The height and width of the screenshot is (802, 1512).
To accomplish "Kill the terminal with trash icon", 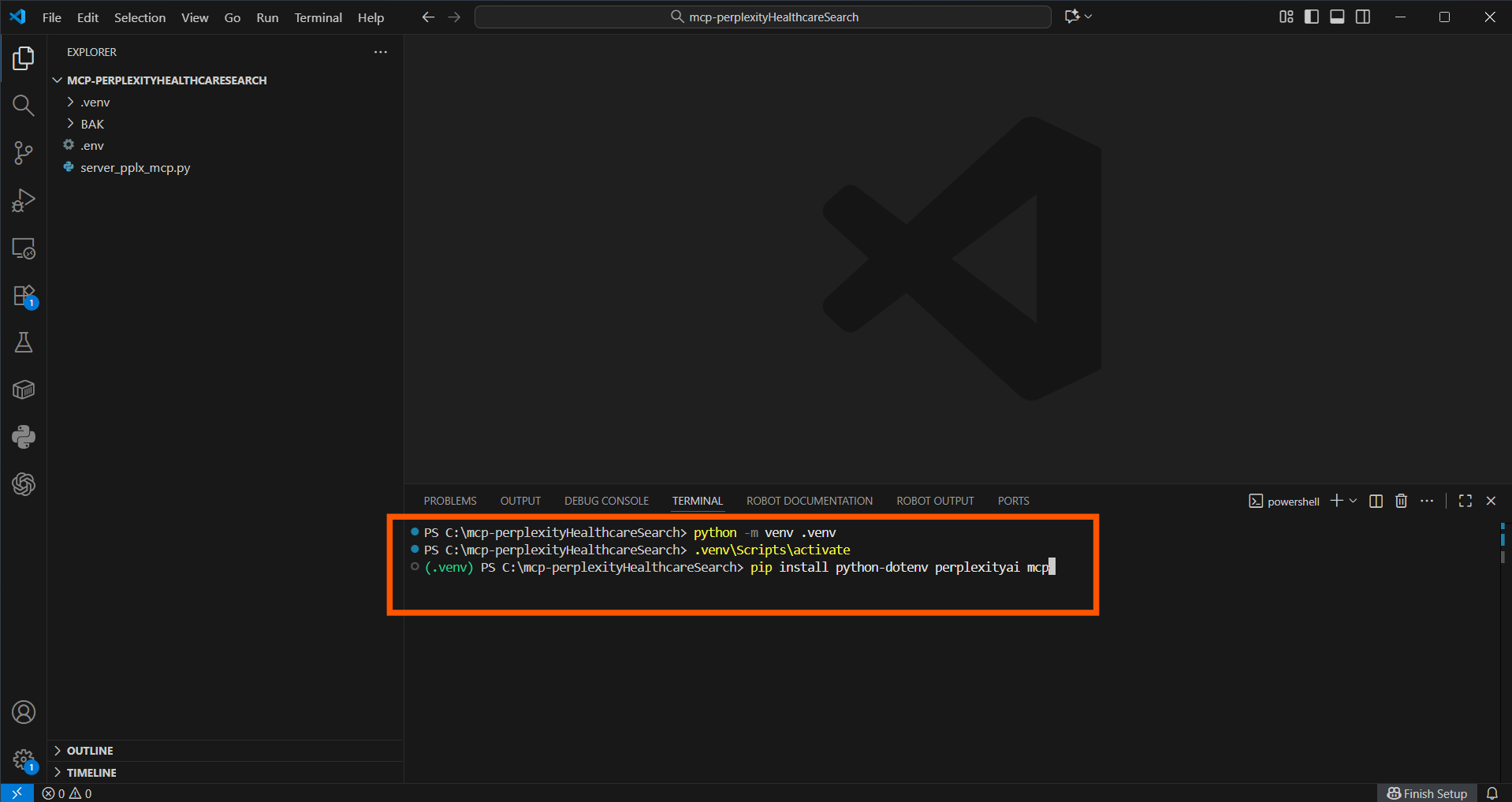I will [1401, 501].
